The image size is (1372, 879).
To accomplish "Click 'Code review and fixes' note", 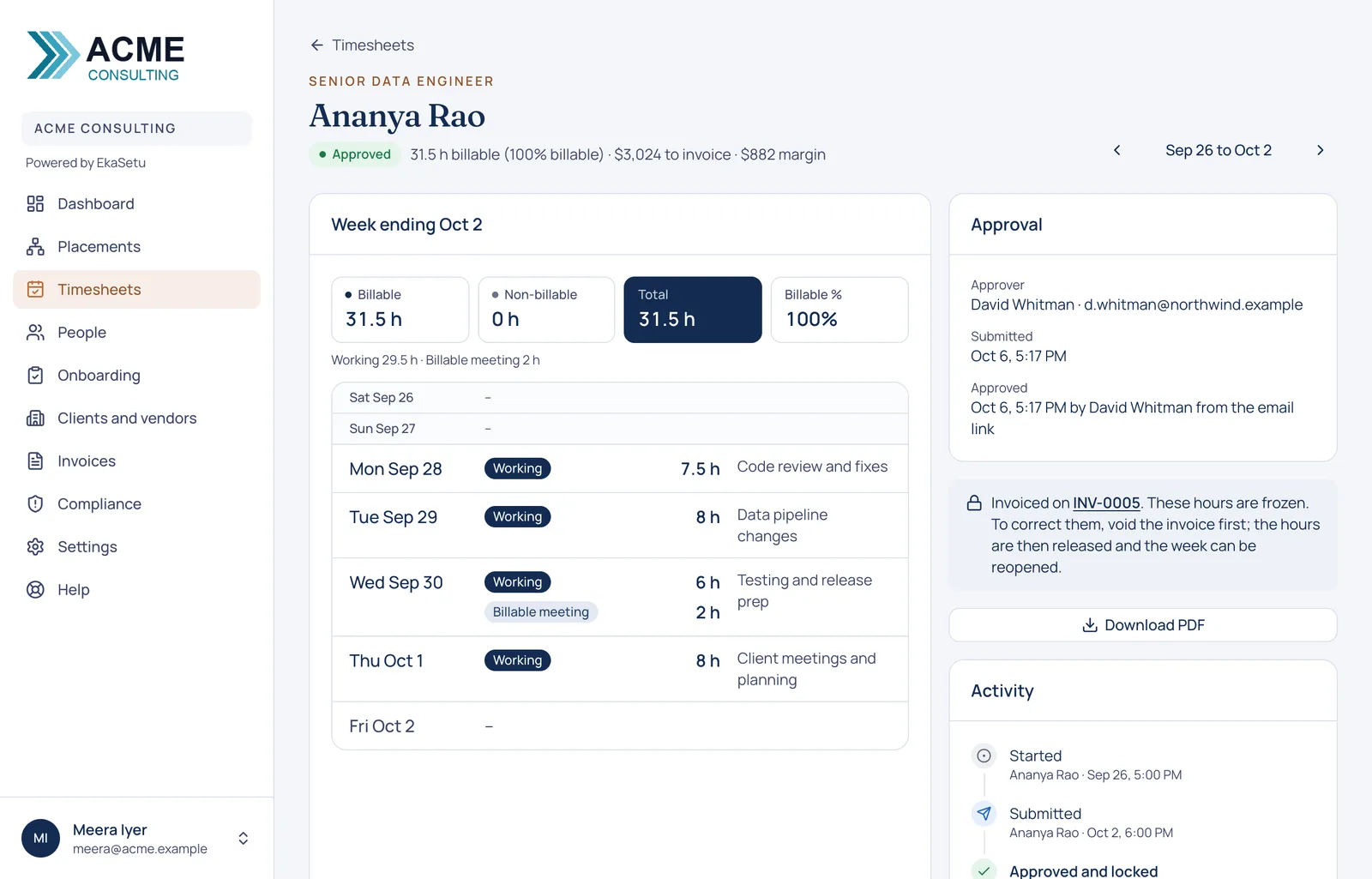I will [812, 467].
